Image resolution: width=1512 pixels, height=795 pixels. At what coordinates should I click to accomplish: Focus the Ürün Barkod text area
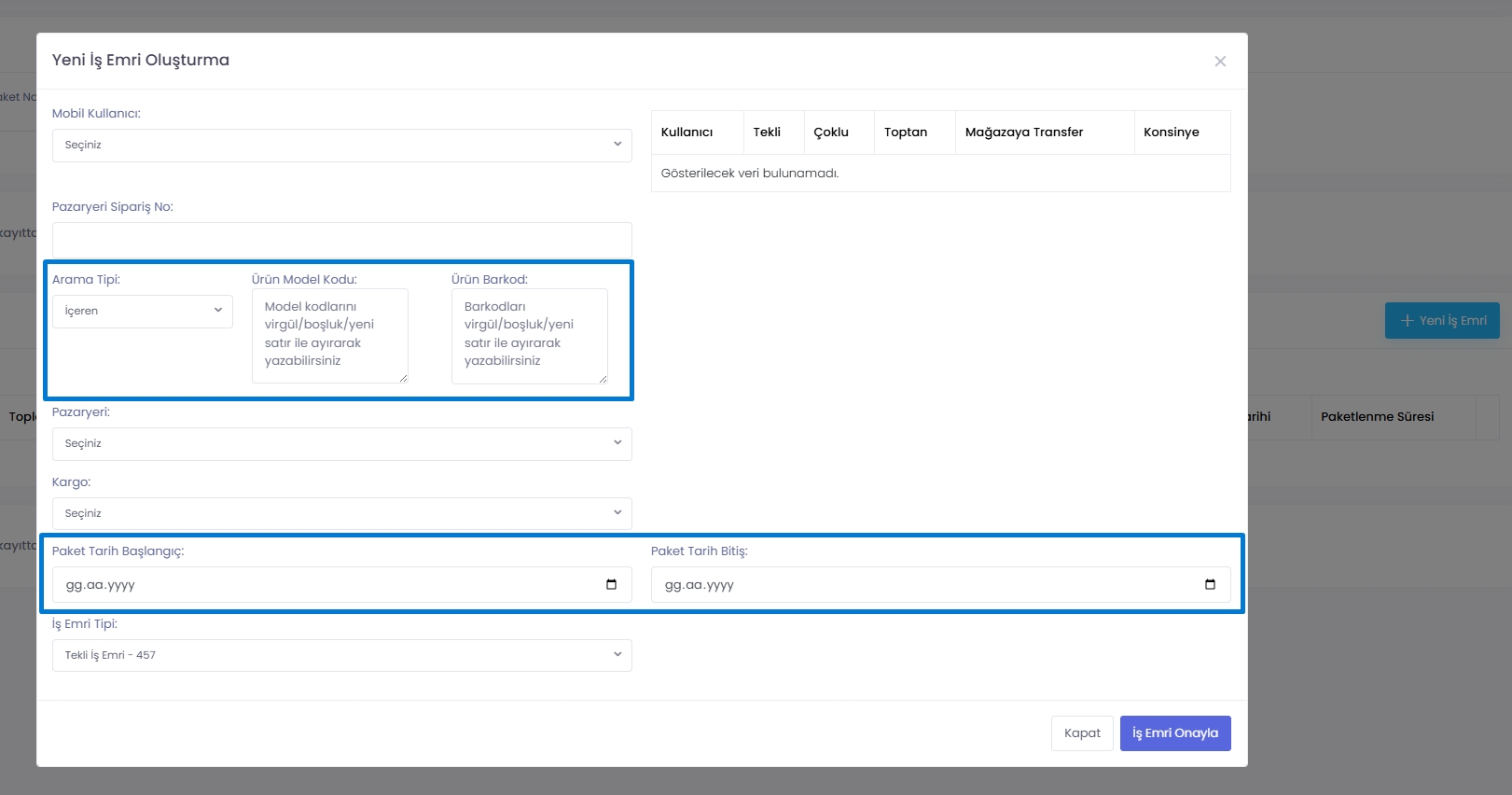coord(529,336)
